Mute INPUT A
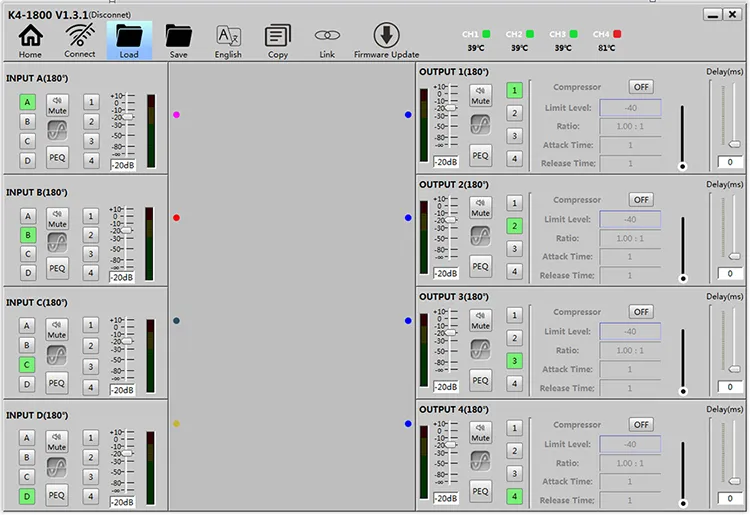 (57, 105)
